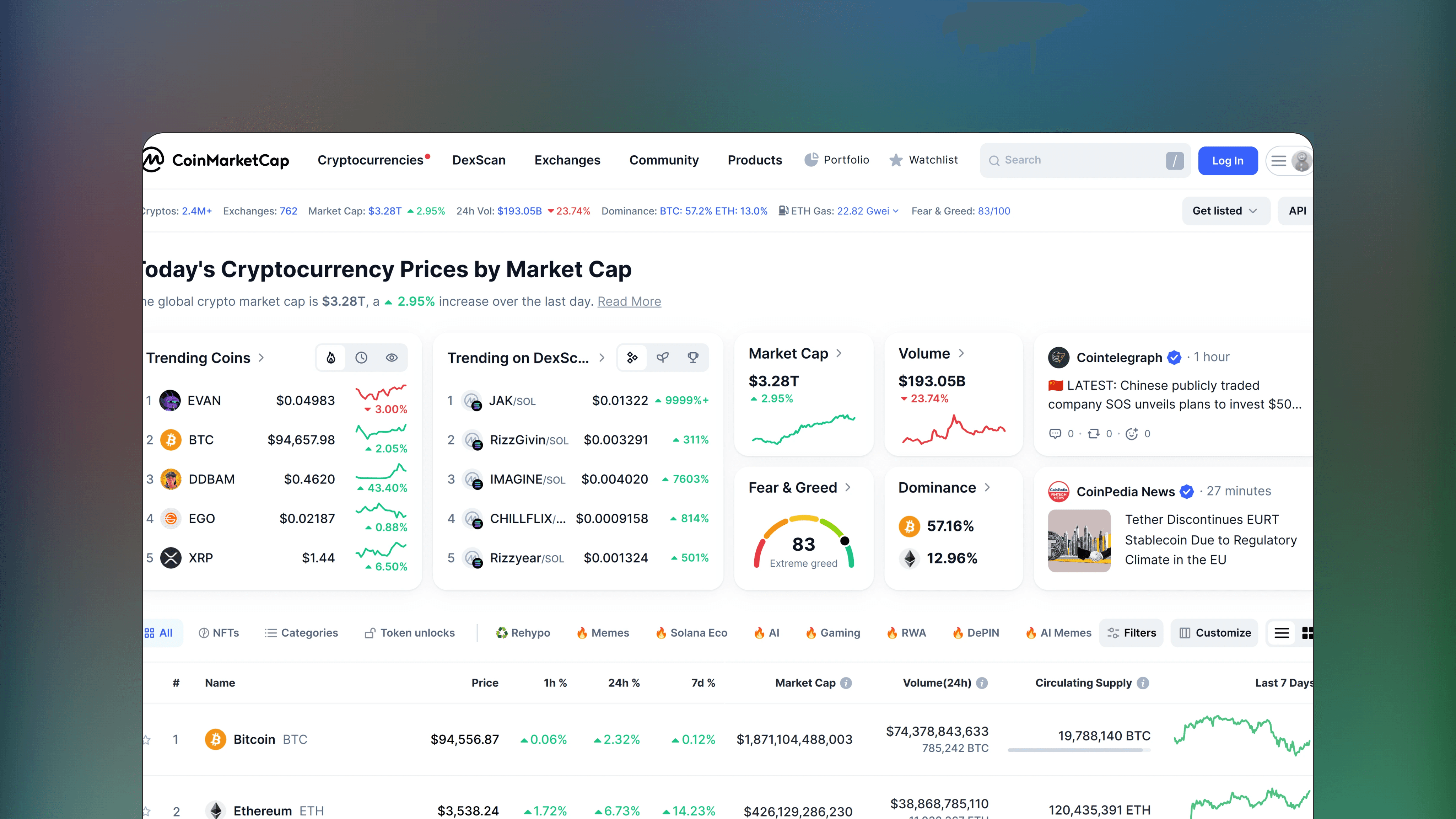Screen dimensions: 1456x819
Task: Open the eye icon for most viewed coins
Action: [x=392, y=358]
